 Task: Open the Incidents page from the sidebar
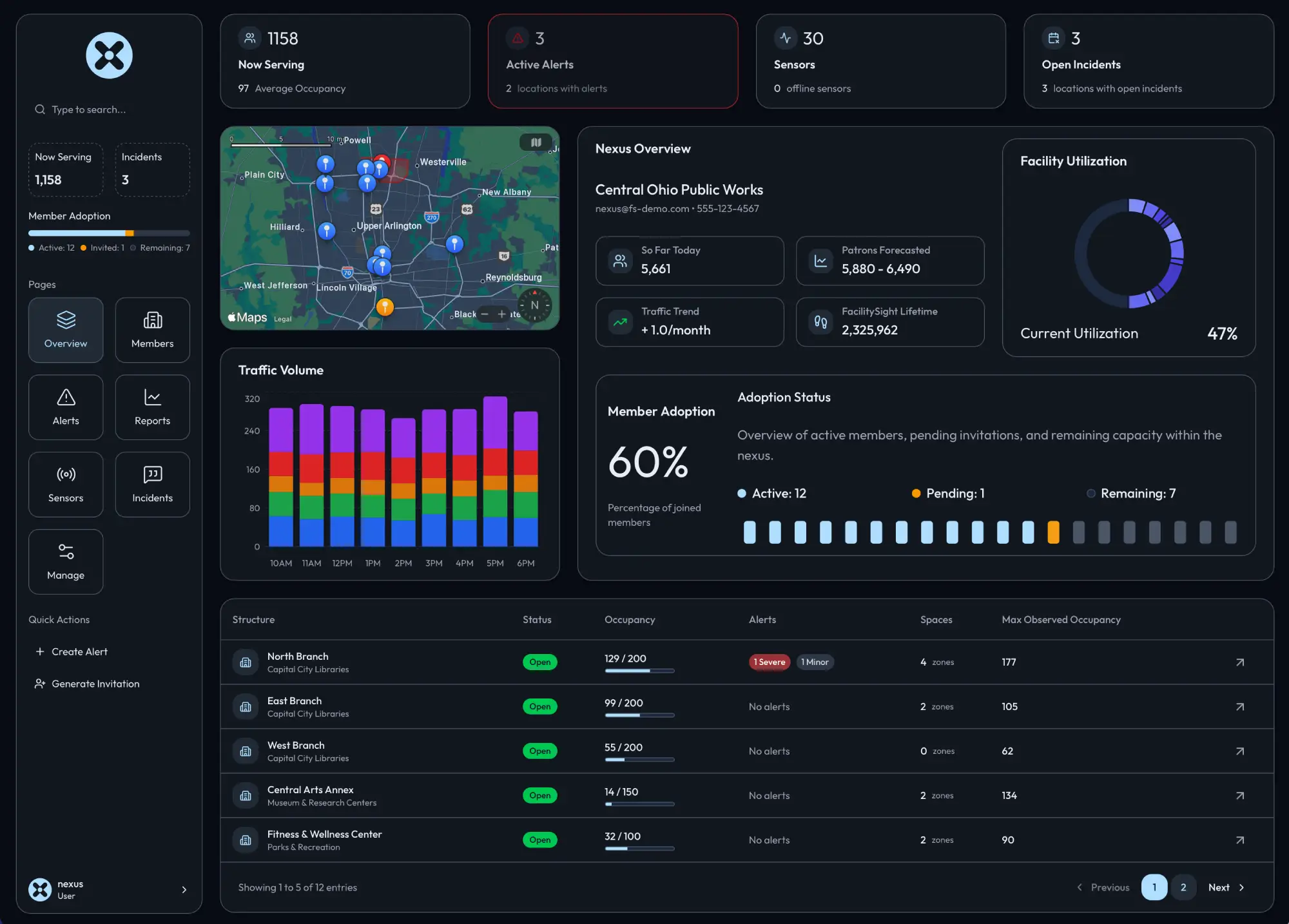(x=152, y=485)
